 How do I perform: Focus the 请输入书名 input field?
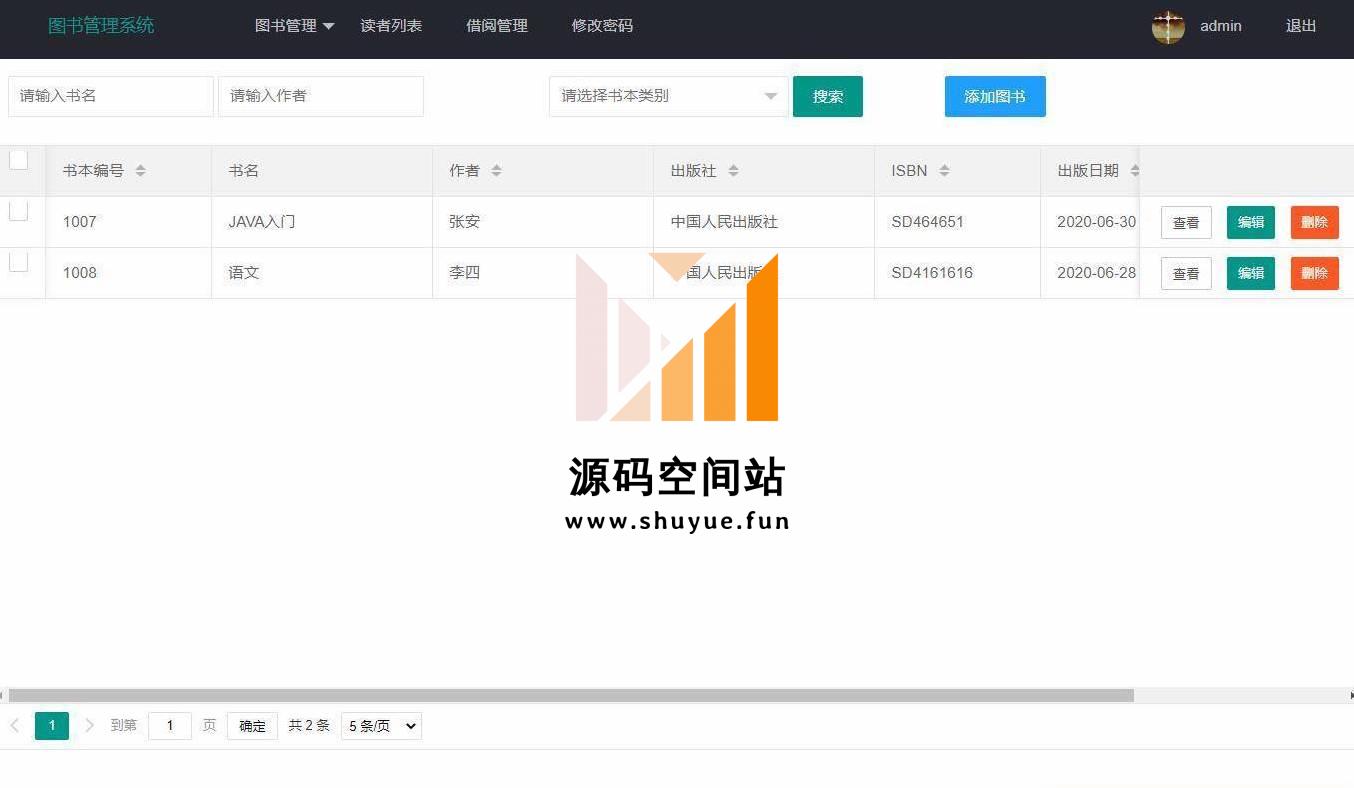coord(111,96)
